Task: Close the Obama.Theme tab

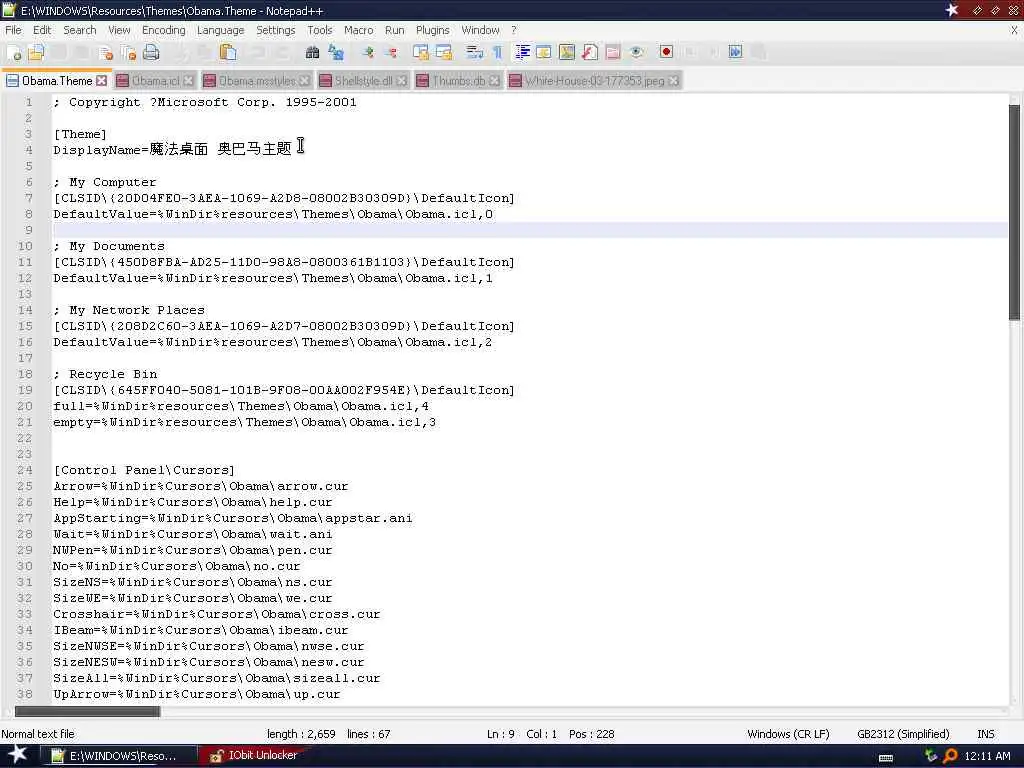Action: pyautogui.click(x=101, y=80)
